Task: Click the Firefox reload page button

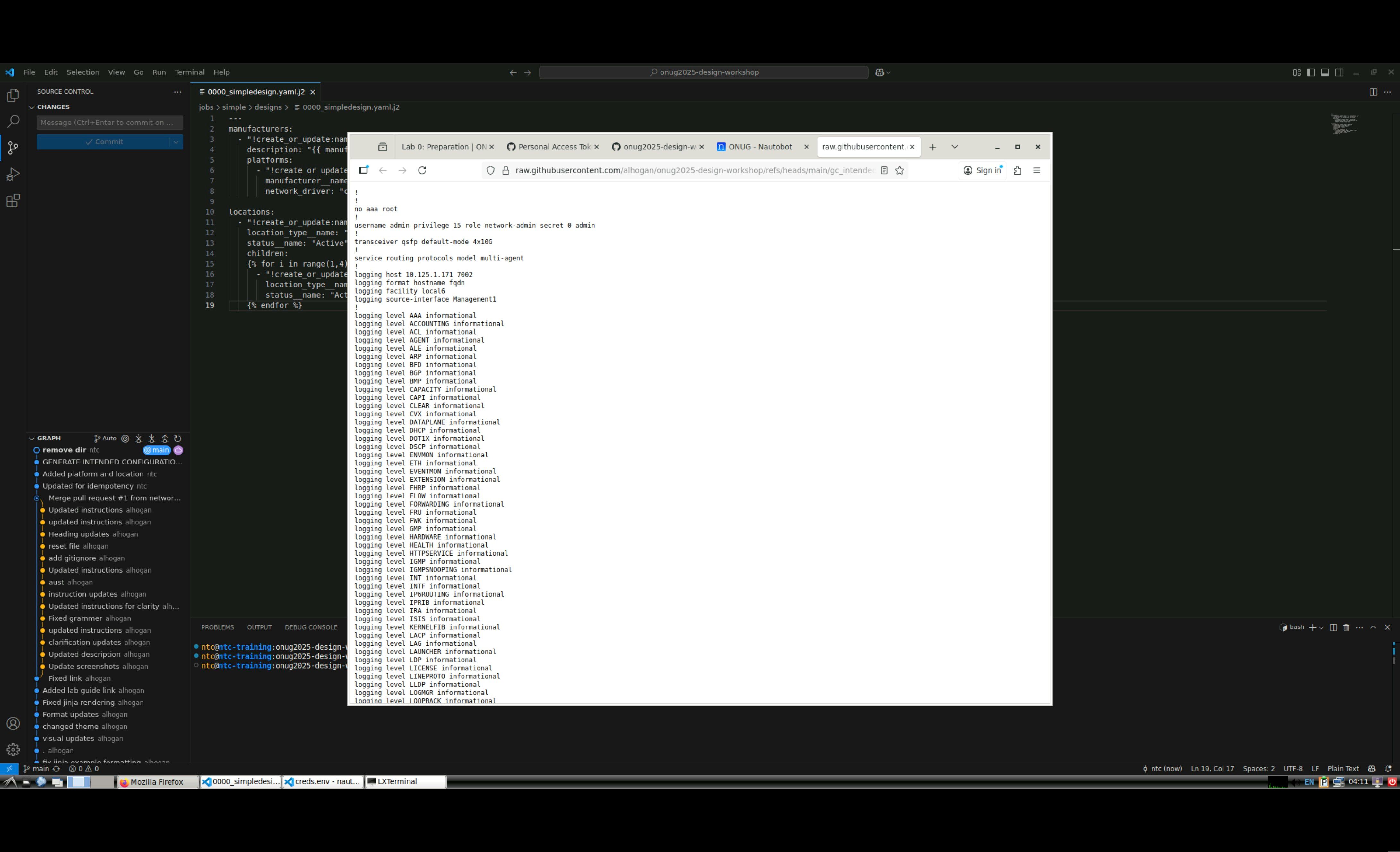Action: click(x=422, y=170)
